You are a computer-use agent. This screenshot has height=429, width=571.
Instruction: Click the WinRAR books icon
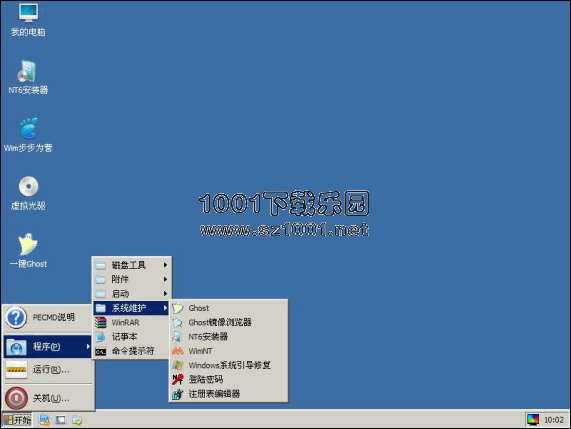[x=101, y=322]
